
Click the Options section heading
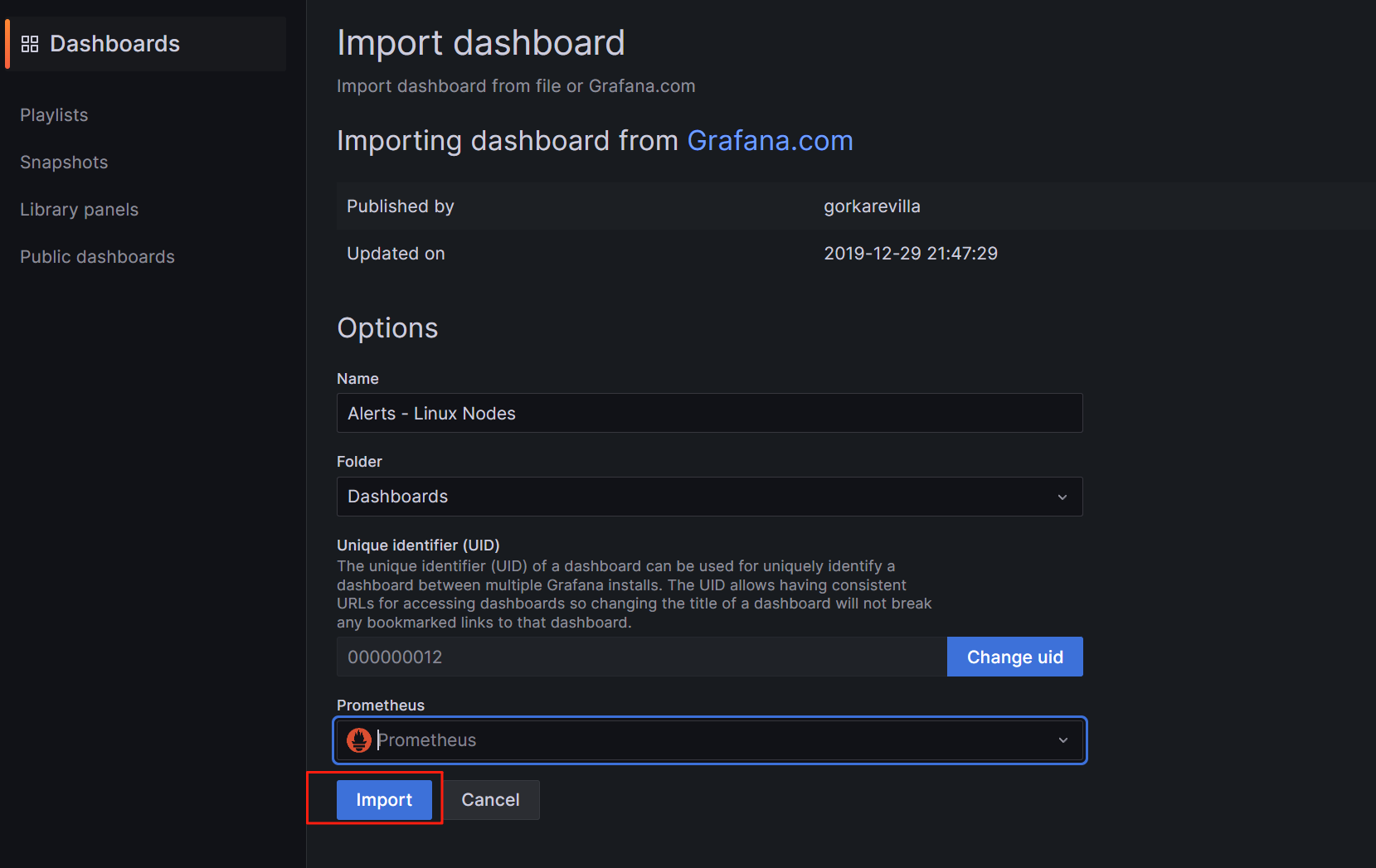387,328
